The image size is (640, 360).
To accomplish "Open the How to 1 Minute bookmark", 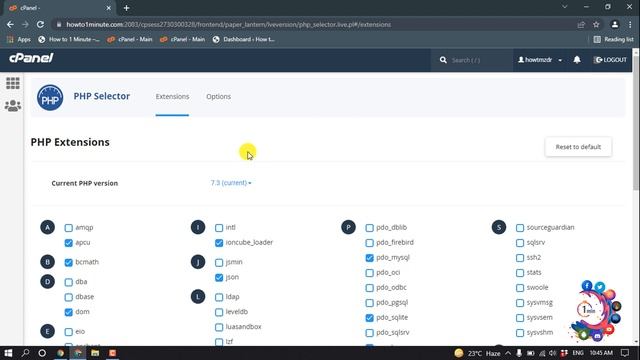I will click(69, 39).
